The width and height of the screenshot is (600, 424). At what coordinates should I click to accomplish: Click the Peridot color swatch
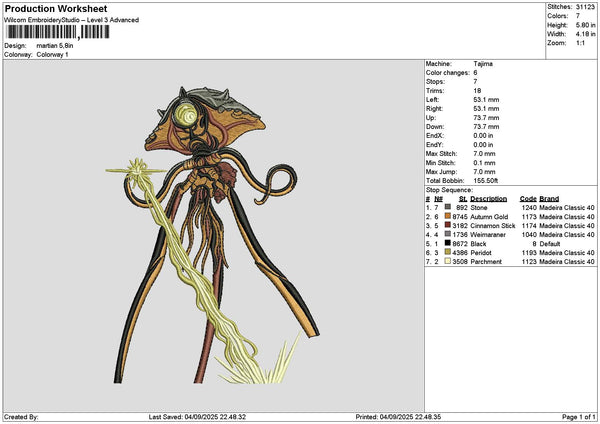pyautogui.click(x=447, y=252)
